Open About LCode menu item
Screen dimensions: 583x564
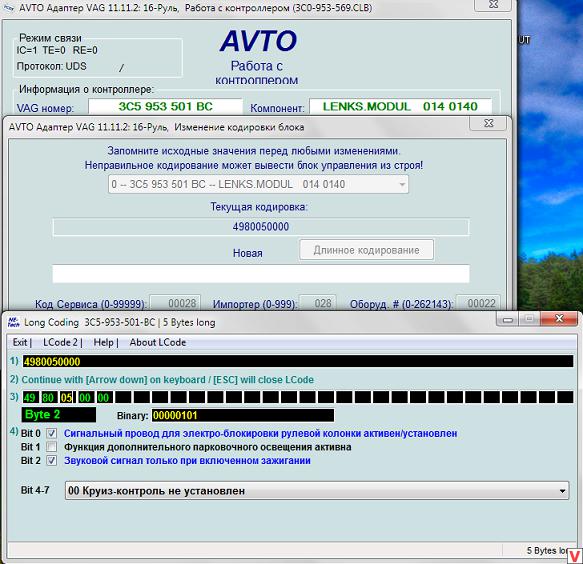click(158, 342)
